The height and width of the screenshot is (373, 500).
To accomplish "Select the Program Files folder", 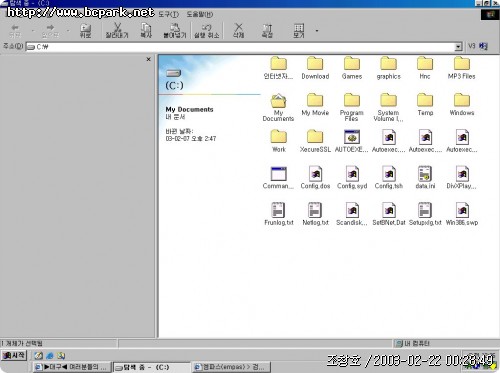I will (352, 107).
